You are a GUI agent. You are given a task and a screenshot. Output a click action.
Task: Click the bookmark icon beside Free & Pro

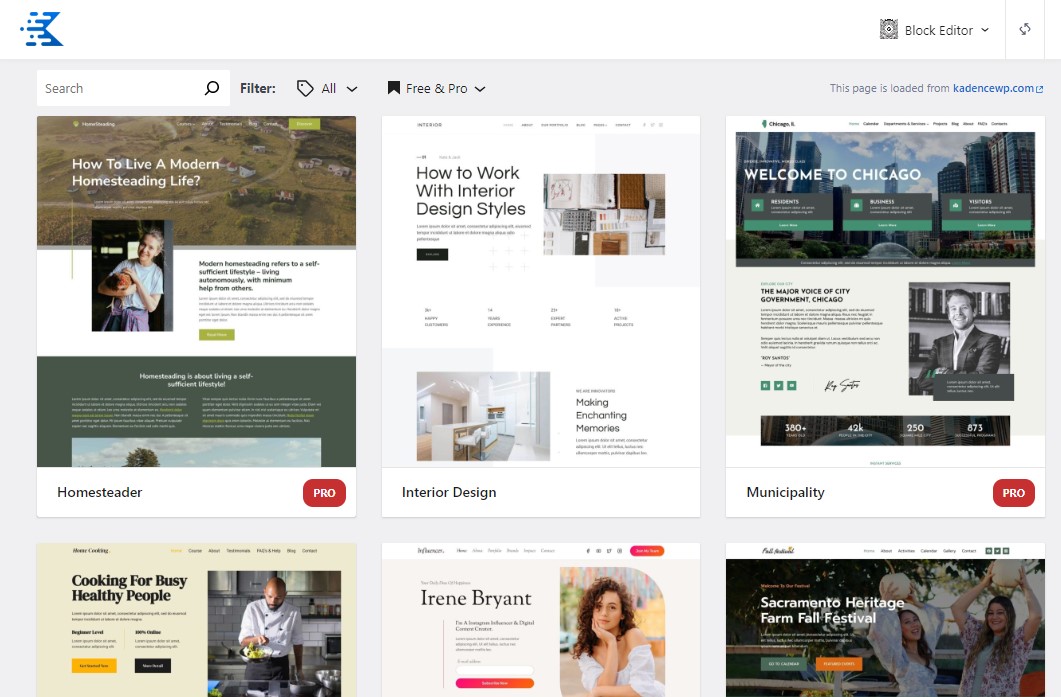[x=393, y=88]
